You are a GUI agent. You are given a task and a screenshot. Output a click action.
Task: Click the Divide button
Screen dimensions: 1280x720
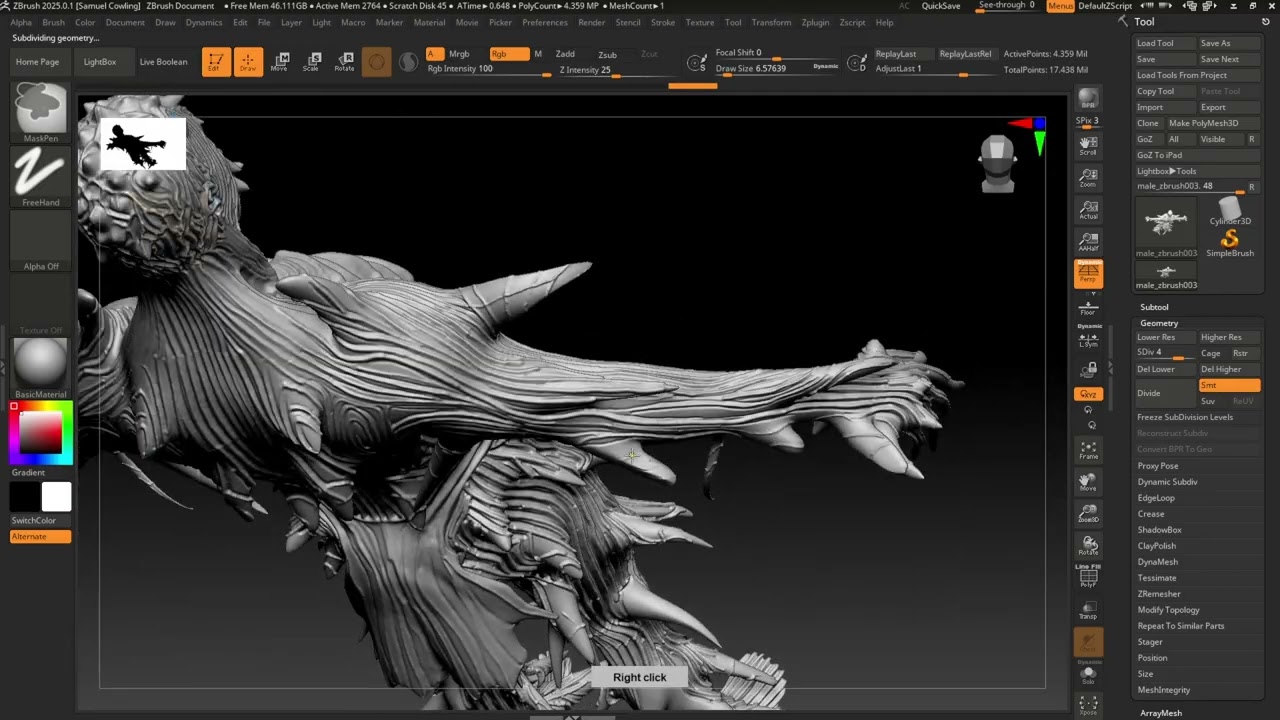point(1165,393)
